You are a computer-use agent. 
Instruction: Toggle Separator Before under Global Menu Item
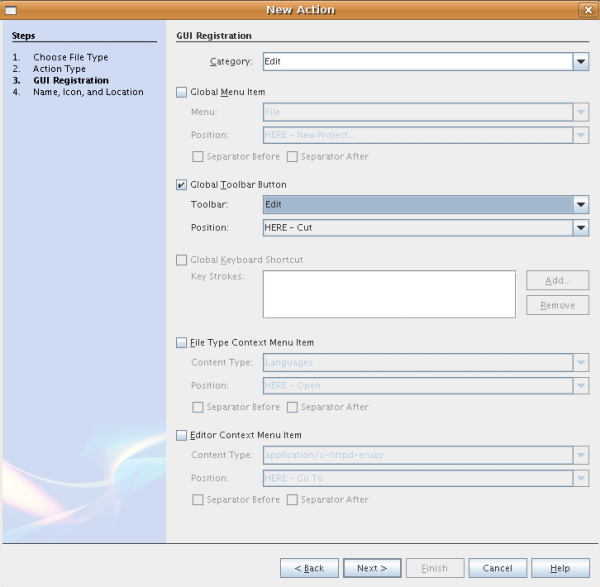click(197, 157)
